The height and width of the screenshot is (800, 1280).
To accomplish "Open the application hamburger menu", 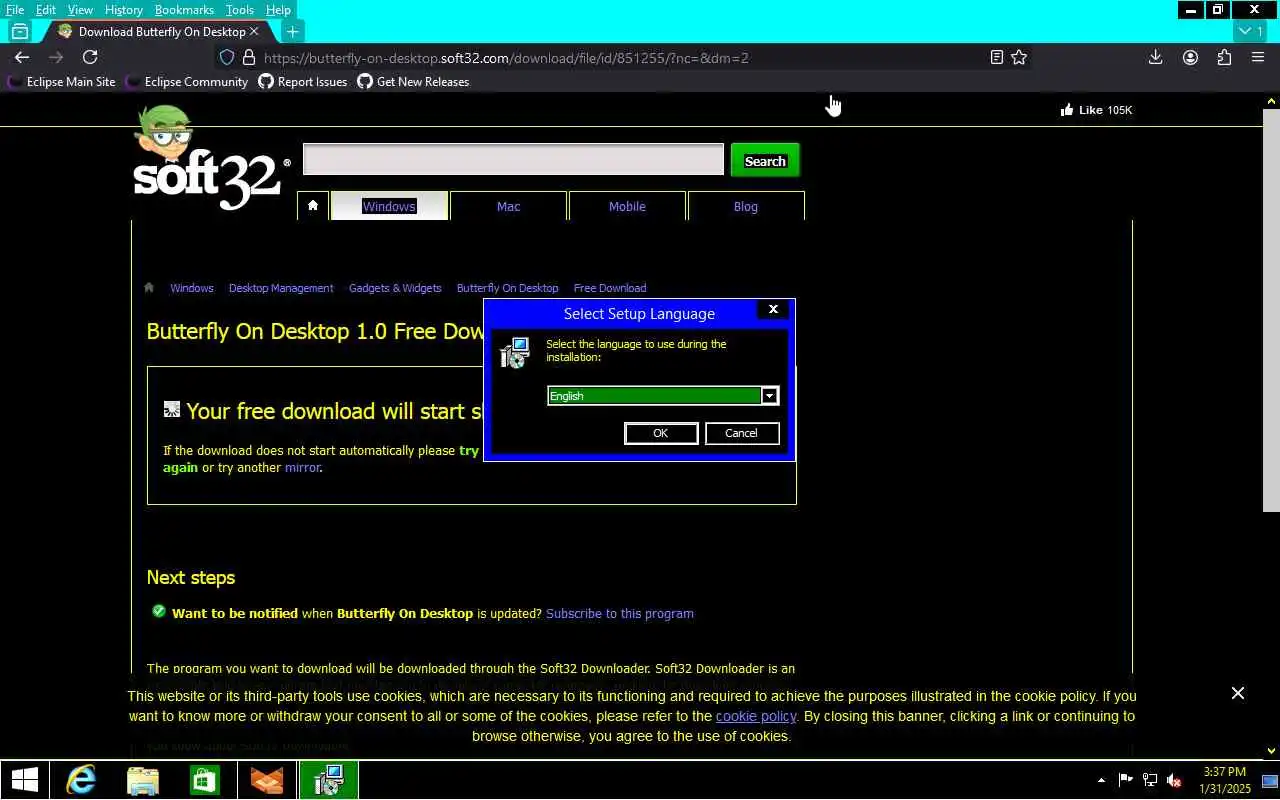I will [x=1258, y=58].
